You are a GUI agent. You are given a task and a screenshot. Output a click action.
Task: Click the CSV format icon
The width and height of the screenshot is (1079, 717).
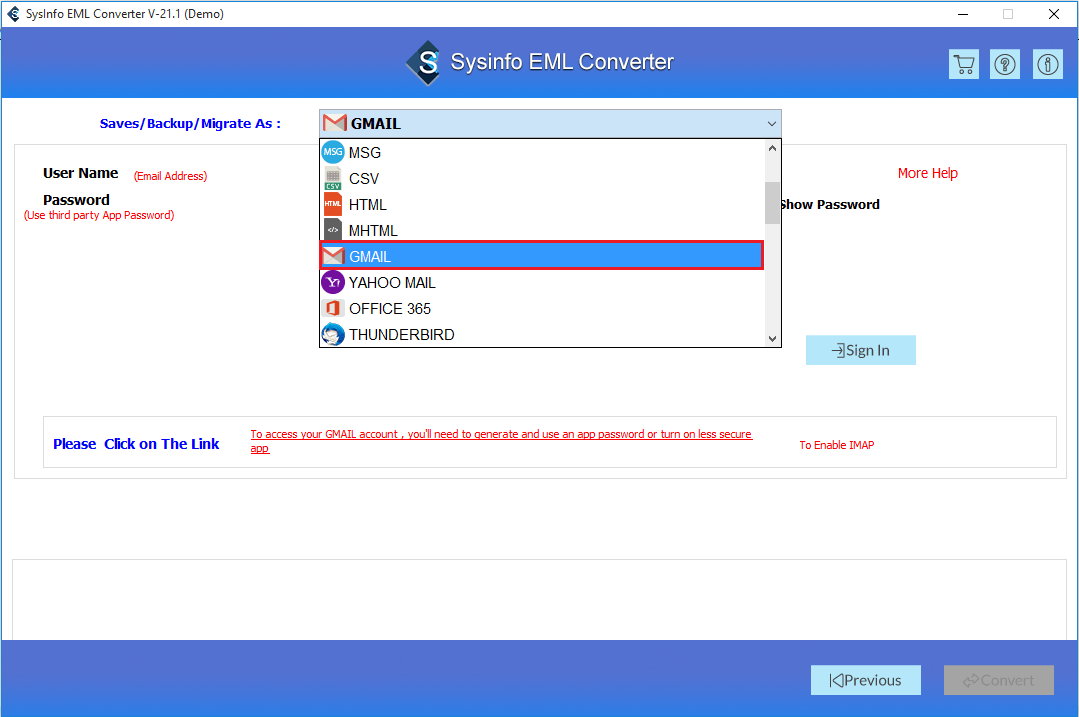point(333,178)
